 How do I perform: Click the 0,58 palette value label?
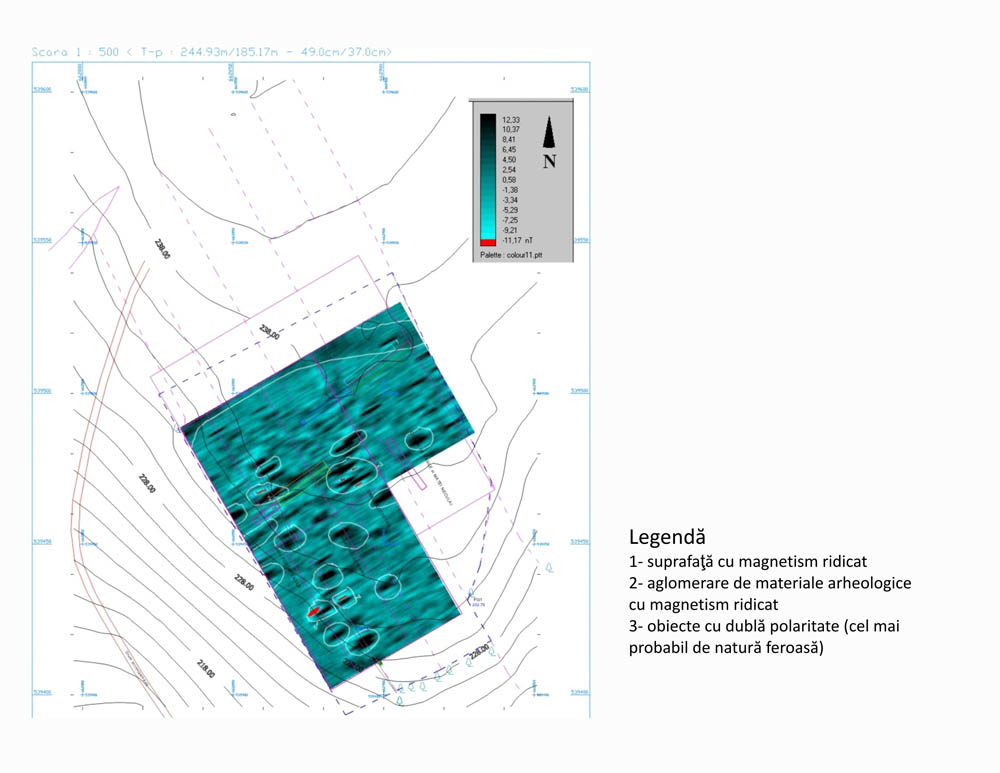pos(509,179)
